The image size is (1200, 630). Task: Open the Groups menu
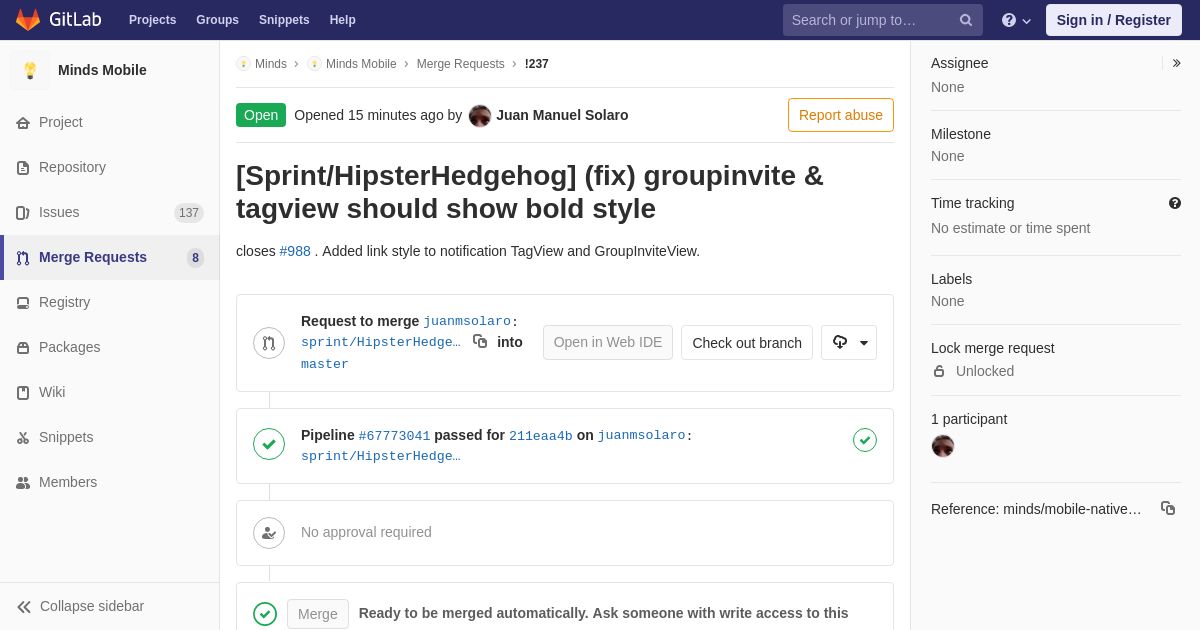(217, 20)
